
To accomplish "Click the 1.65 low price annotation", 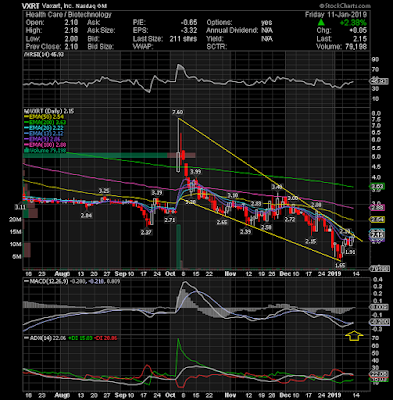I will pos(340,265).
